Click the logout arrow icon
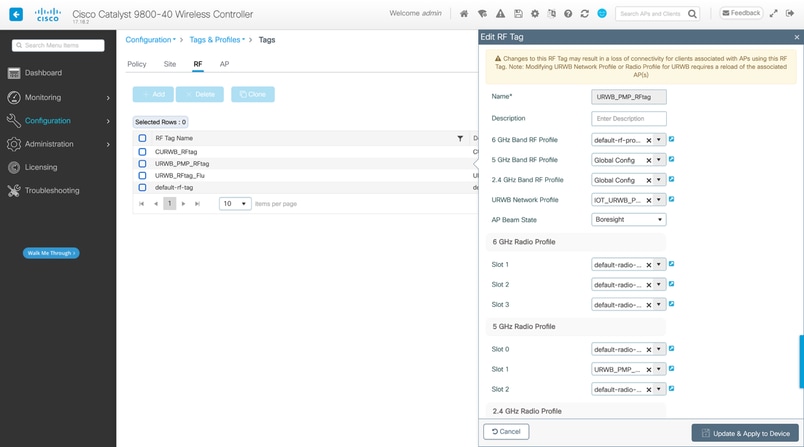 (790, 14)
